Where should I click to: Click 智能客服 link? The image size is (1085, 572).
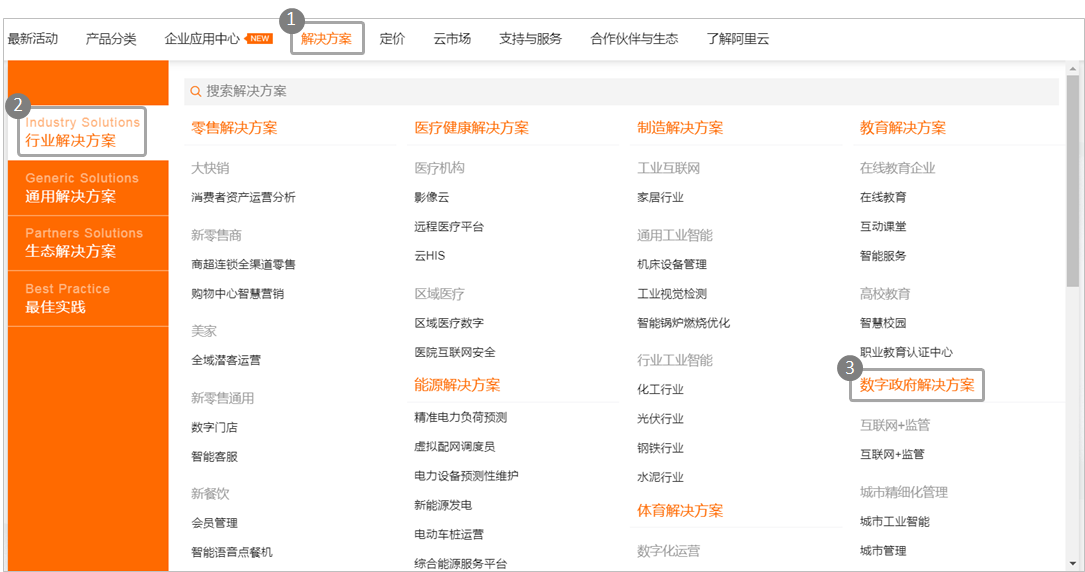click(x=215, y=456)
